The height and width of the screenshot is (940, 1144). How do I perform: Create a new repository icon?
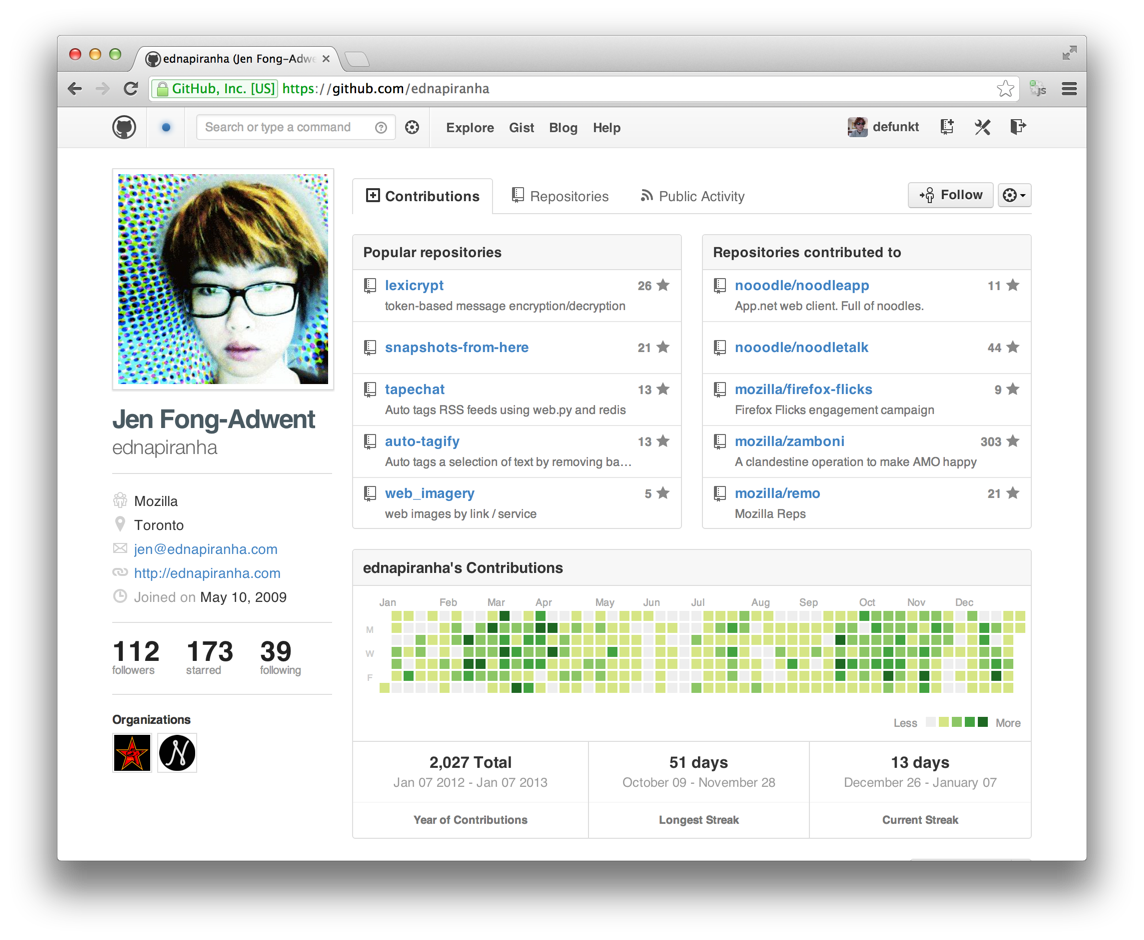(x=947, y=127)
